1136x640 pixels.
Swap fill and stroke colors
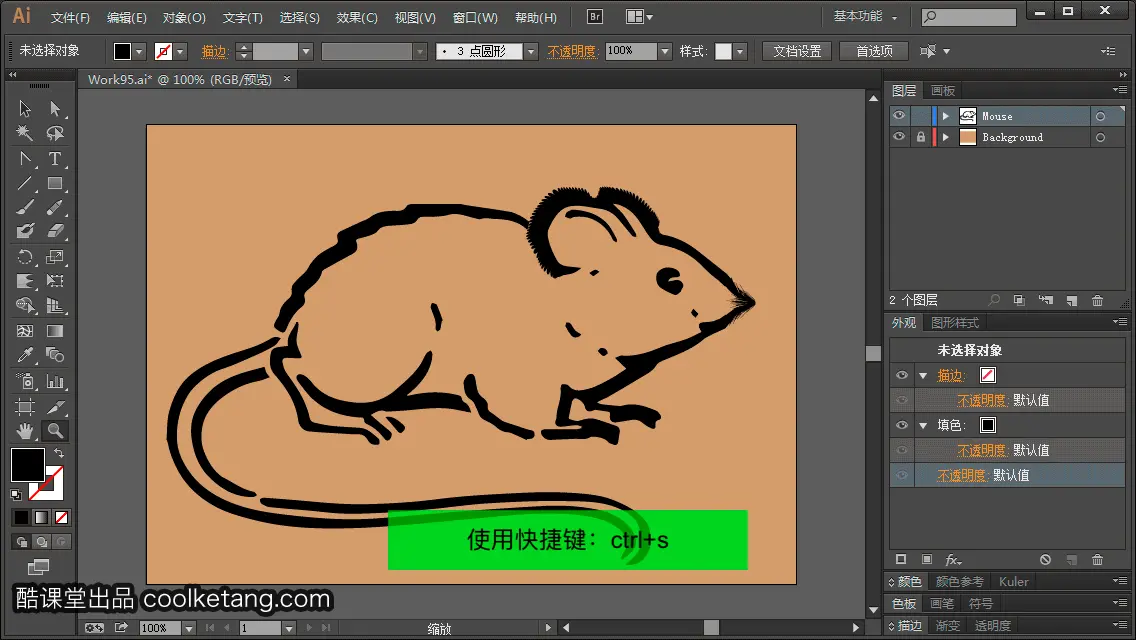59,453
